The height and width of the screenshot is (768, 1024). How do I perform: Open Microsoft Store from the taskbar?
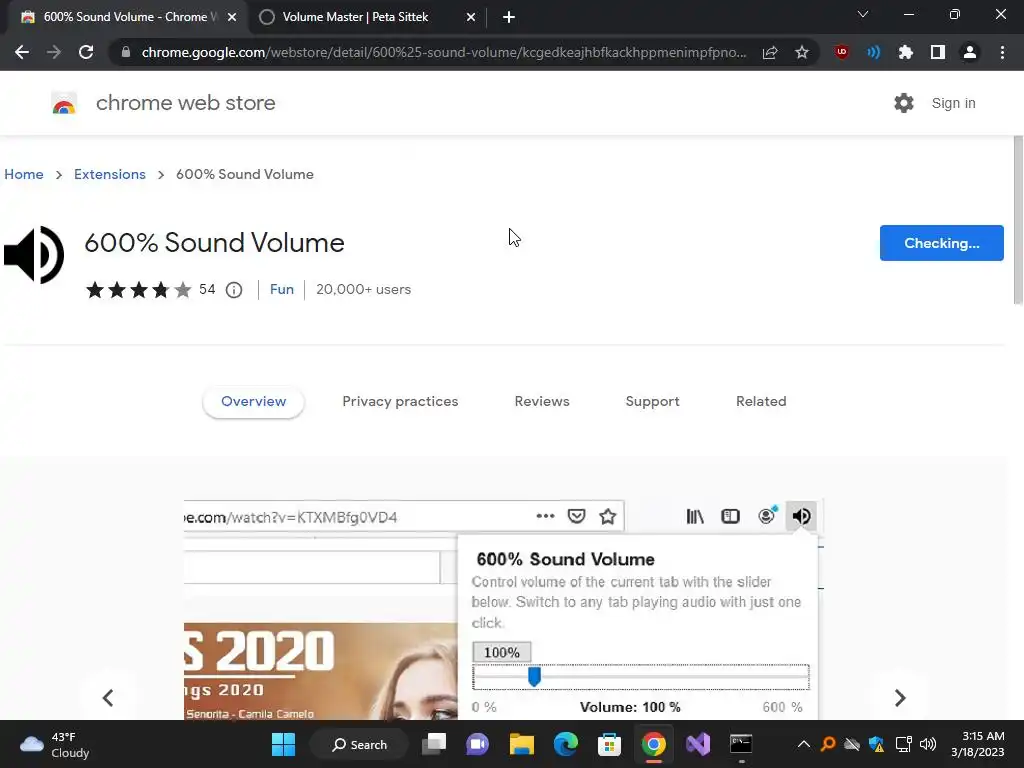(609, 744)
